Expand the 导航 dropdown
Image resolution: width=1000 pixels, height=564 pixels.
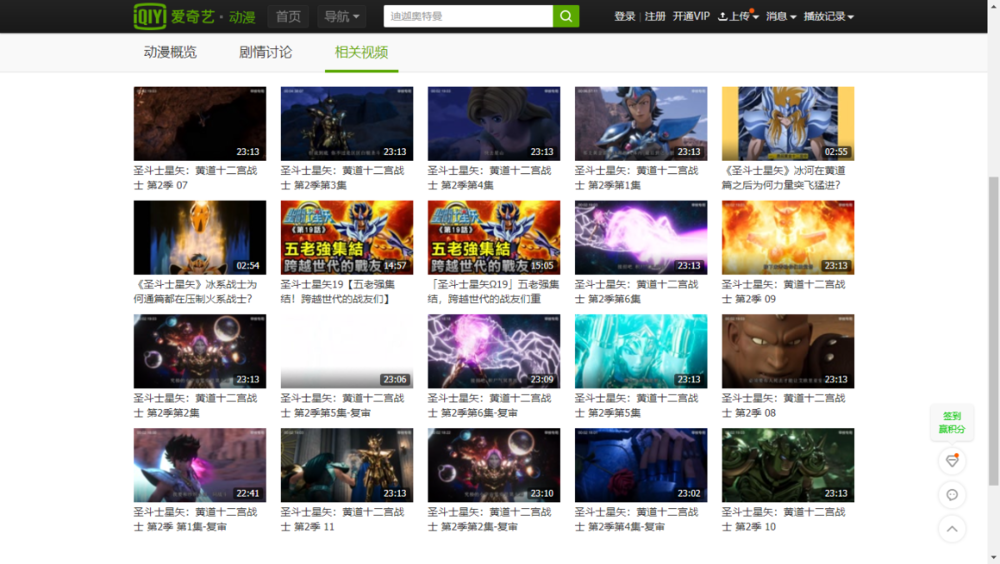342,17
